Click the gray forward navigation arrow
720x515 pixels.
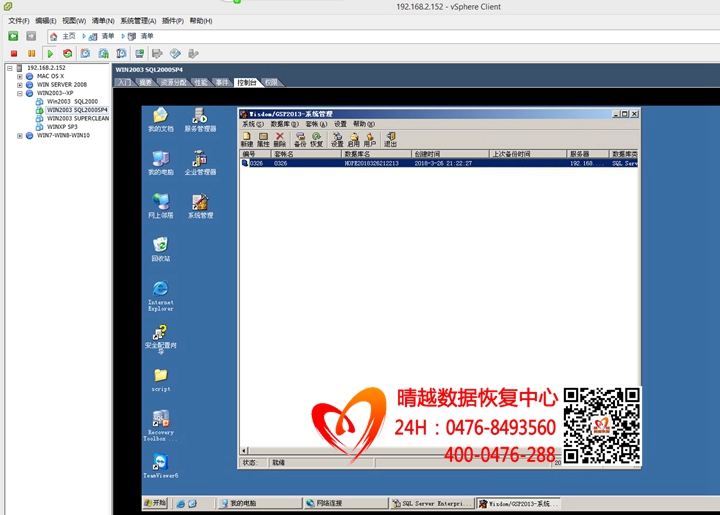tap(31, 36)
